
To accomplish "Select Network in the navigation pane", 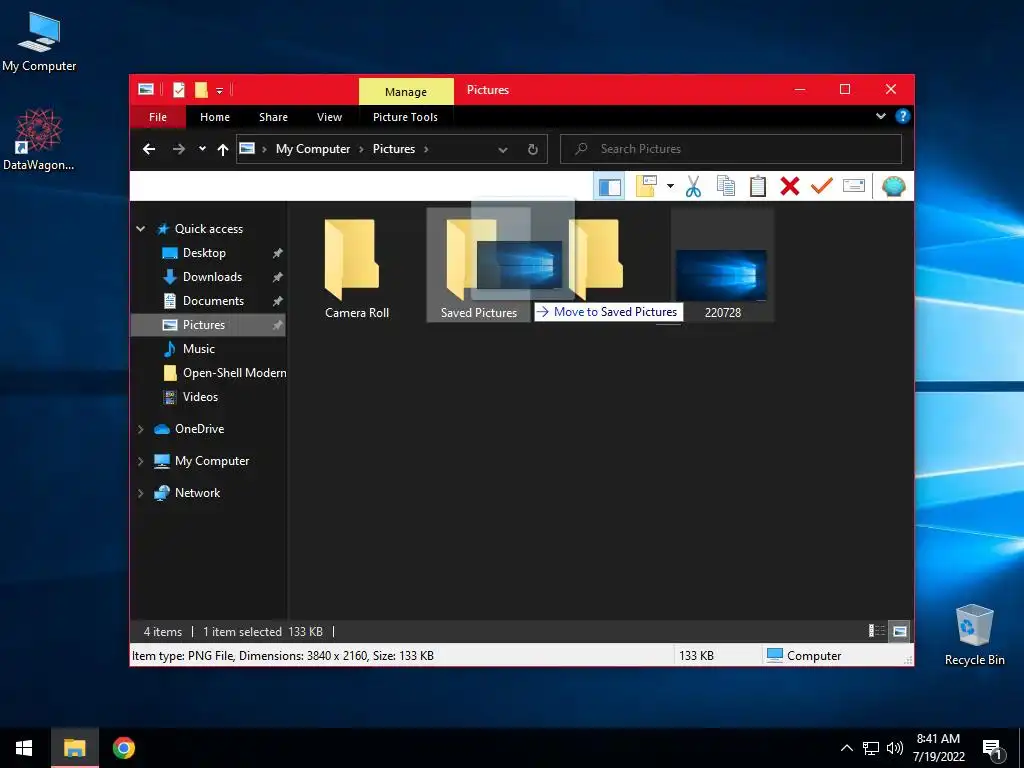I will coord(197,493).
